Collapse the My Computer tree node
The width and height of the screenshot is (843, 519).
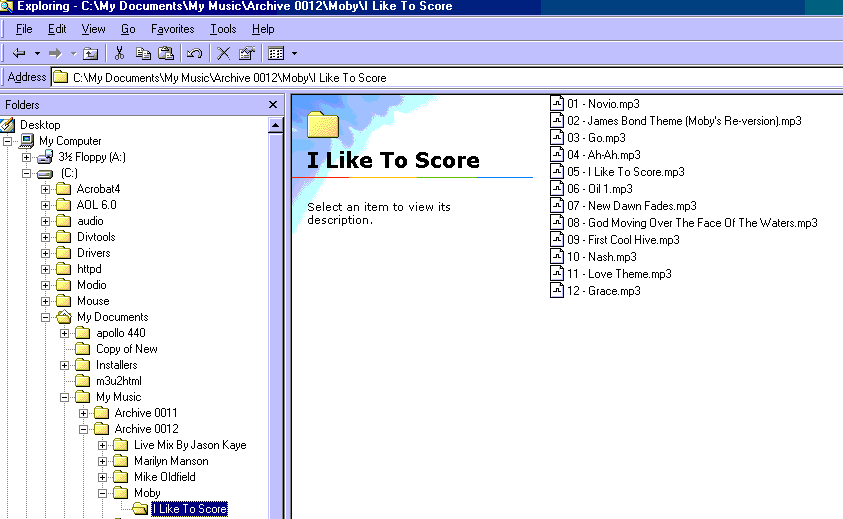point(8,141)
